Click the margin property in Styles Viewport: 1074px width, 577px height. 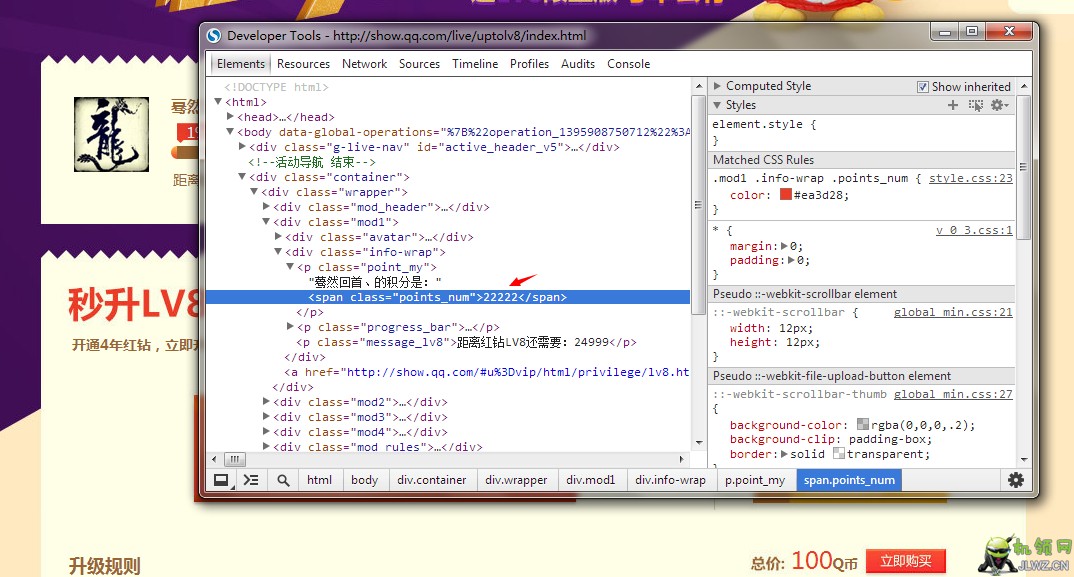pyautogui.click(x=766, y=246)
